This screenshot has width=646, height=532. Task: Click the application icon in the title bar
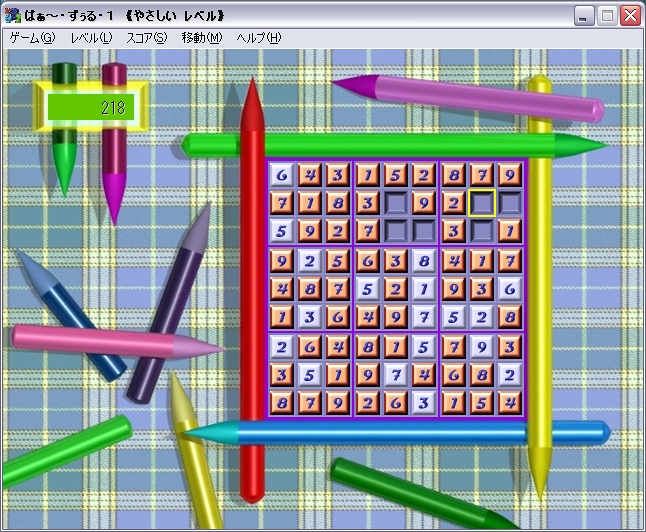13,15
